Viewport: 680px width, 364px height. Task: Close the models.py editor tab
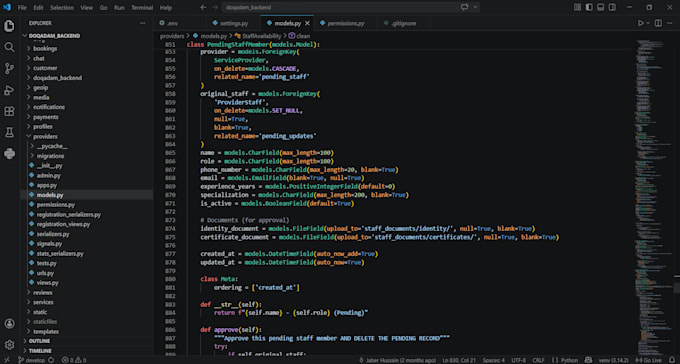(x=307, y=23)
